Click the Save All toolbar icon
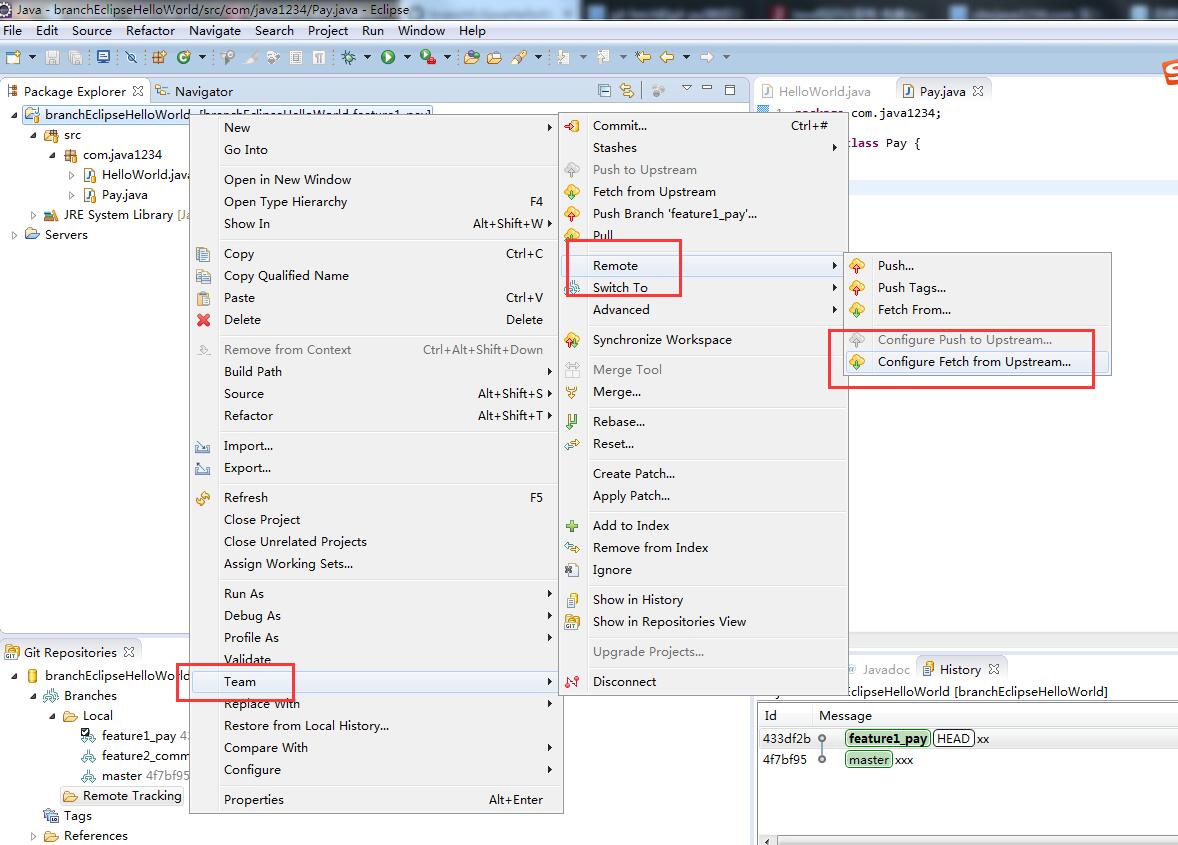 pyautogui.click(x=76, y=57)
